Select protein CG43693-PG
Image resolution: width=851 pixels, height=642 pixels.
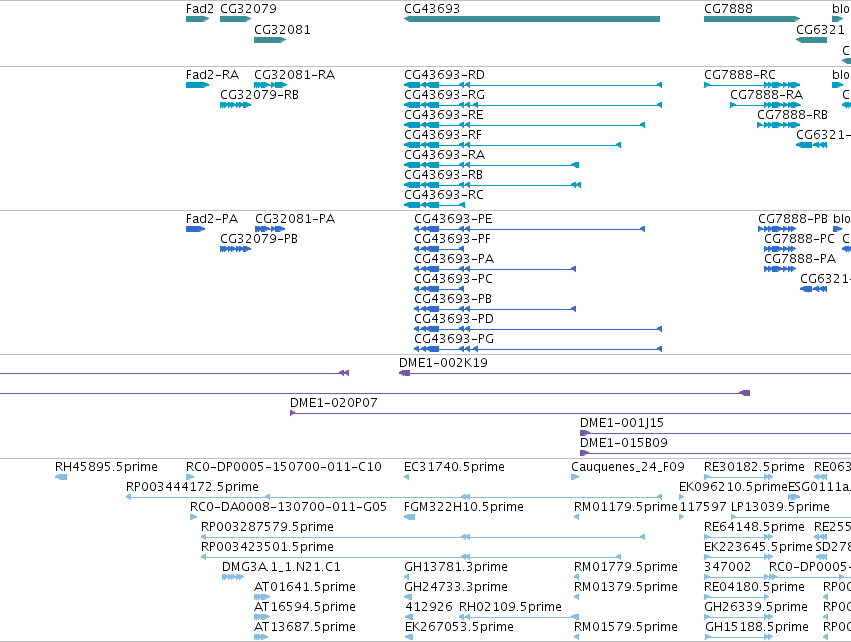click(538, 349)
